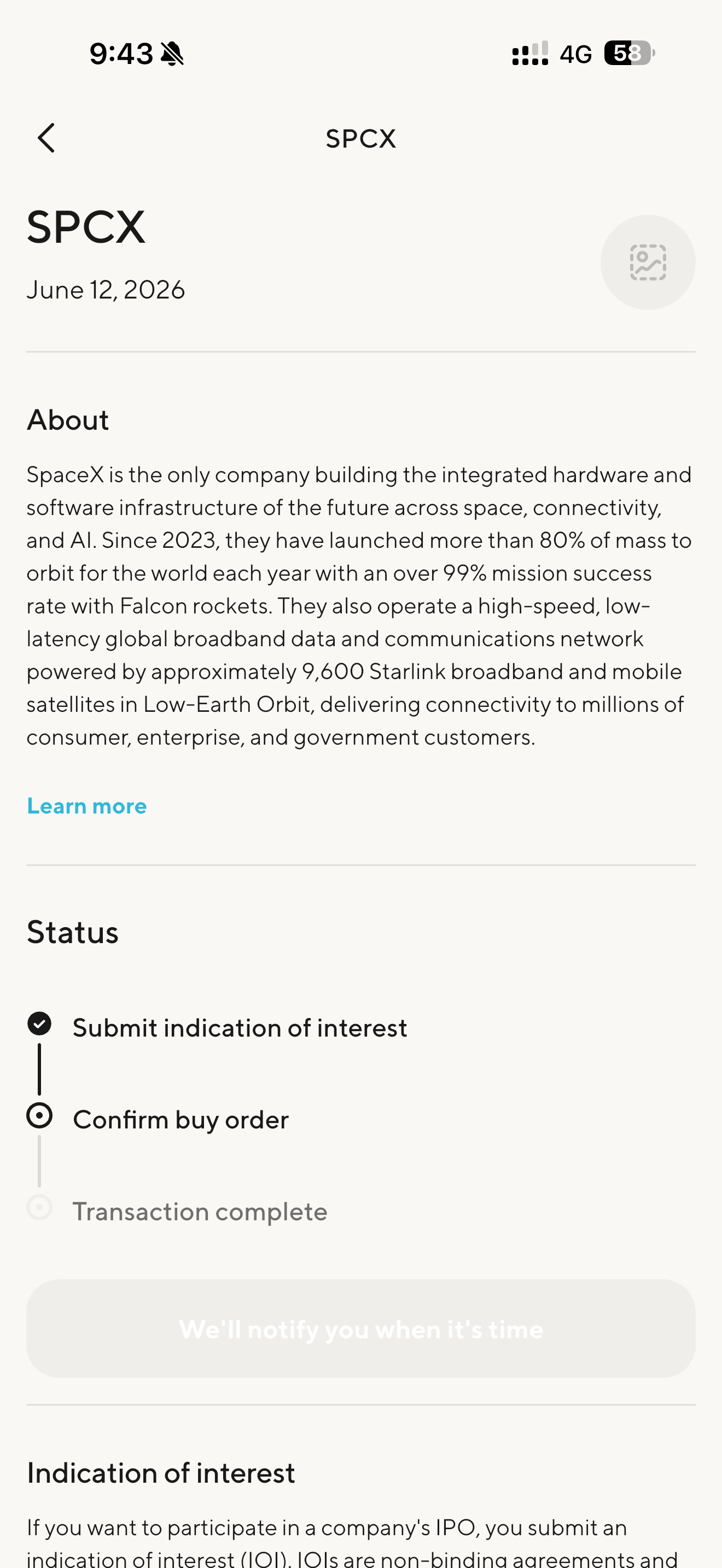
Task: Select the Transaction complete label
Action: point(200,1212)
